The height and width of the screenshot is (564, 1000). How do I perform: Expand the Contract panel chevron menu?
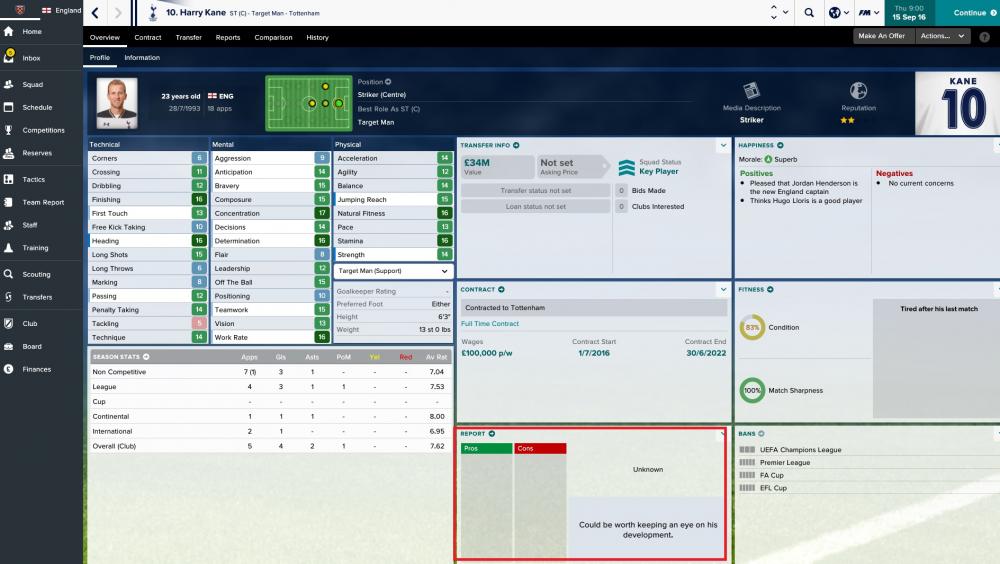[722, 290]
